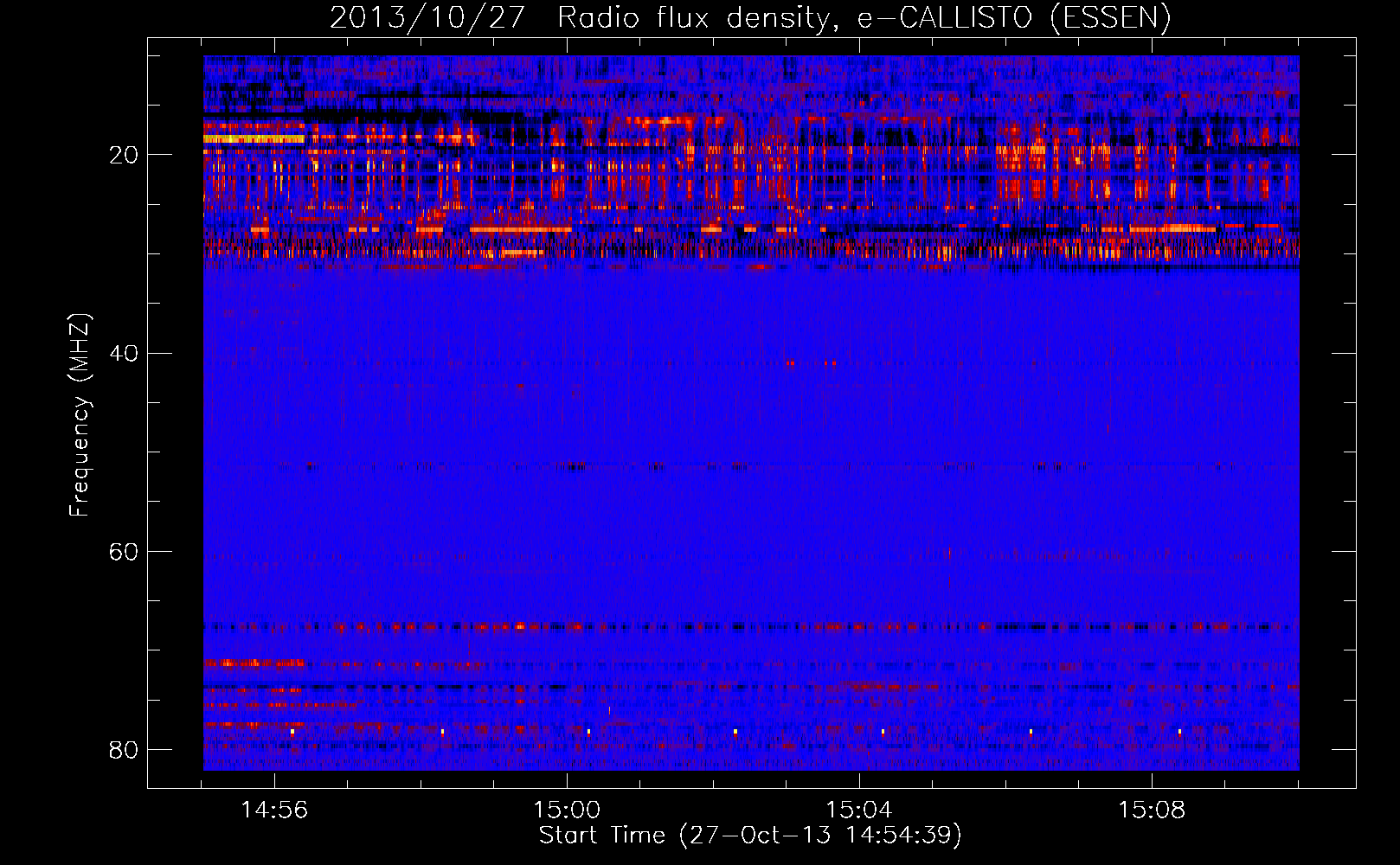Click the '80' frequency tick label
The height and width of the screenshot is (865, 1400).
tap(124, 749)
